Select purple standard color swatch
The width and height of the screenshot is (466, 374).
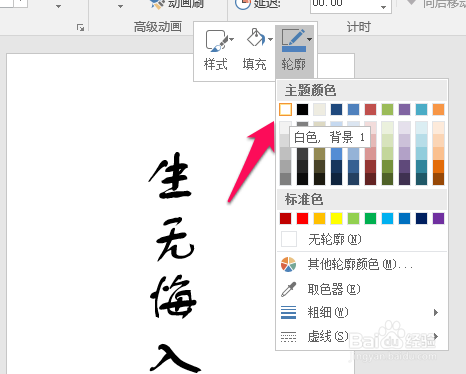click(x=439, y=219)
